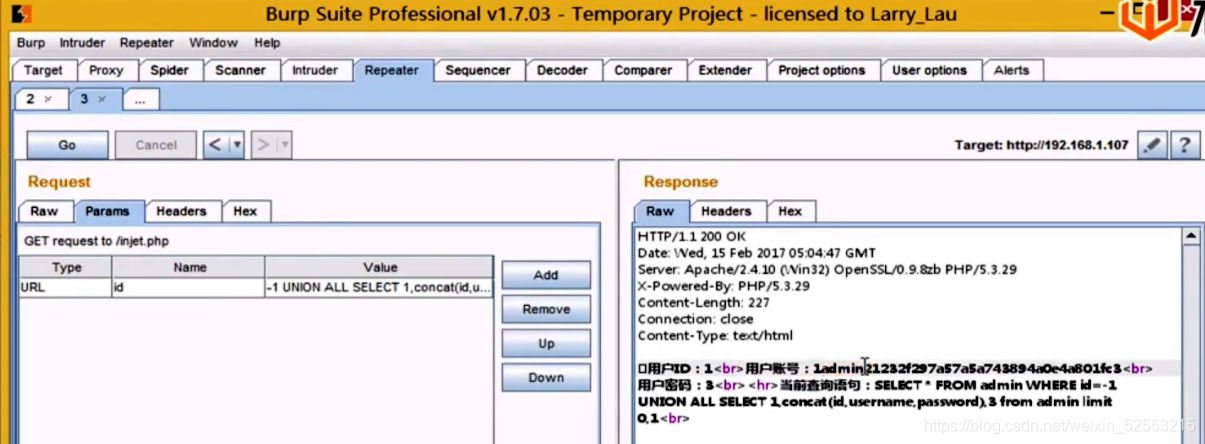Switch to the Proxy tab
This screenshot has height=444, width=1205.
(106, 70)
